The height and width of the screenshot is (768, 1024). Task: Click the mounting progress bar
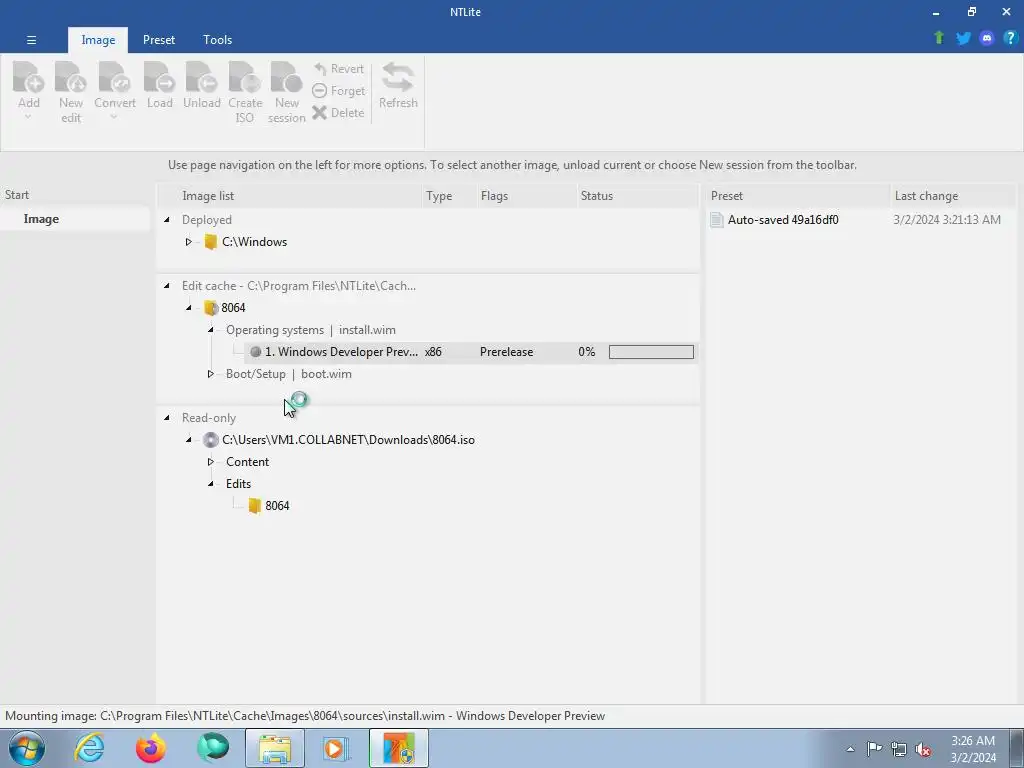(651, 352)
